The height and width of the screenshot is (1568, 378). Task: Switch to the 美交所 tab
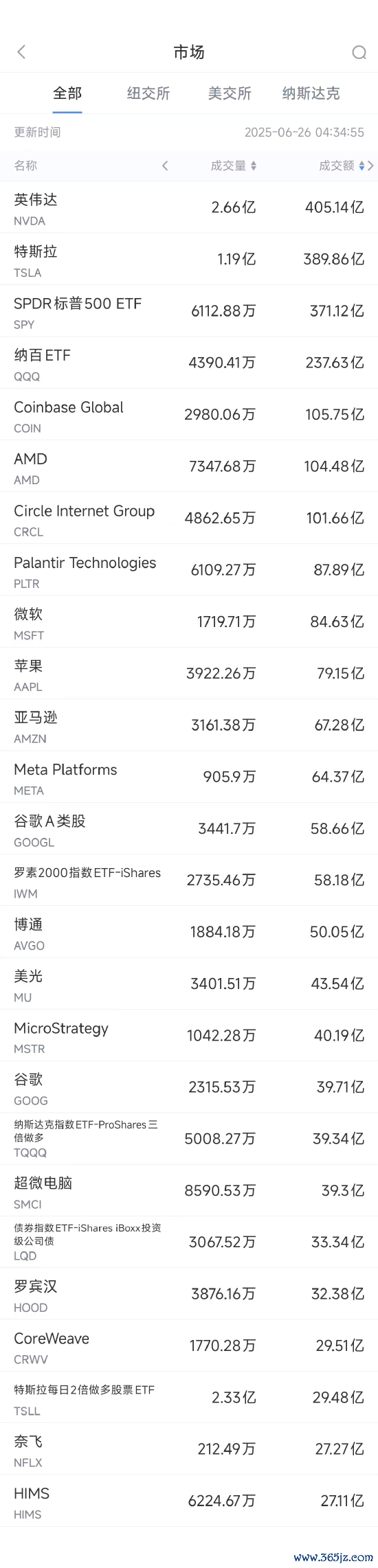(230, 93)
